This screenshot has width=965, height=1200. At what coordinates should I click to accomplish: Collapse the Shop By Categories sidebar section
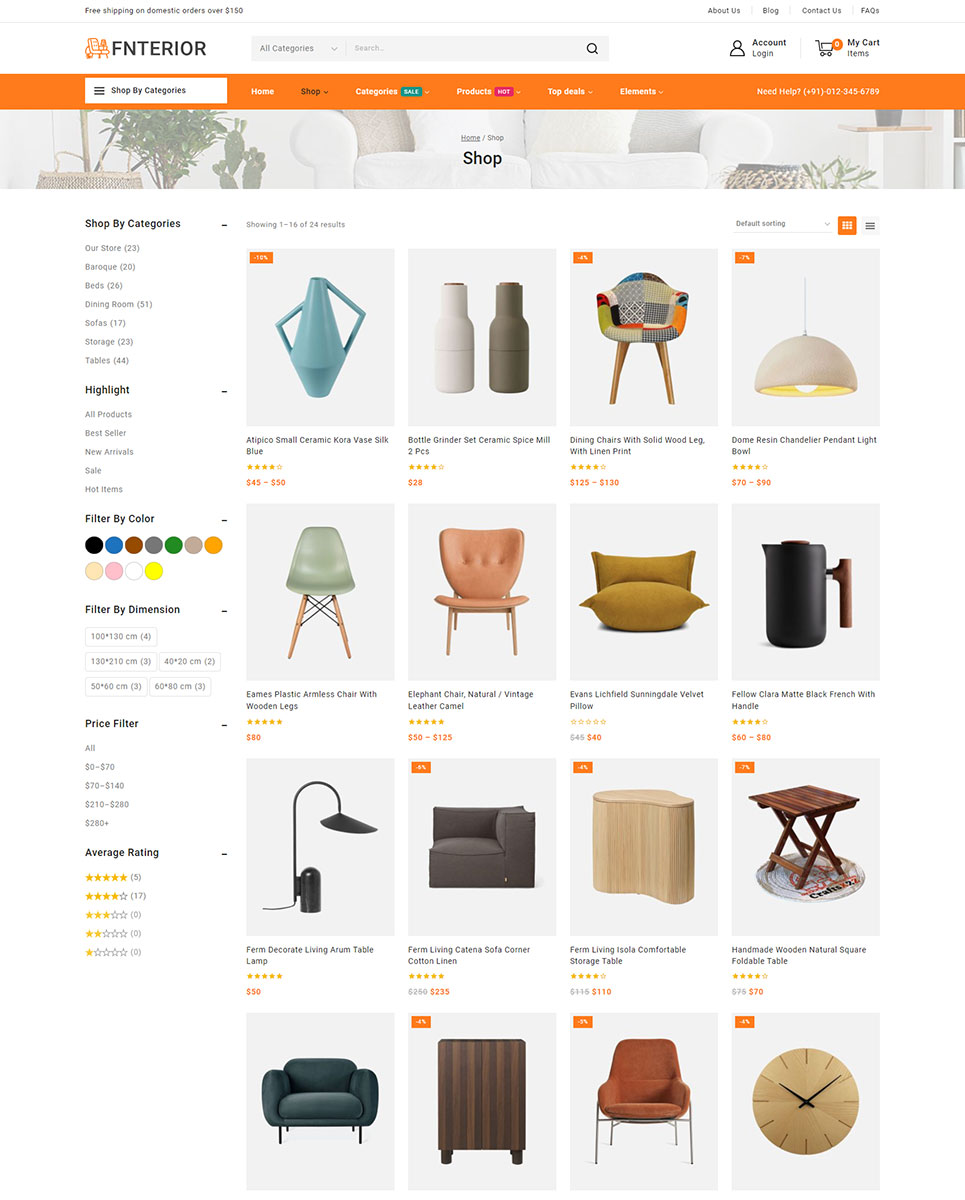click(x=224, y=225)
